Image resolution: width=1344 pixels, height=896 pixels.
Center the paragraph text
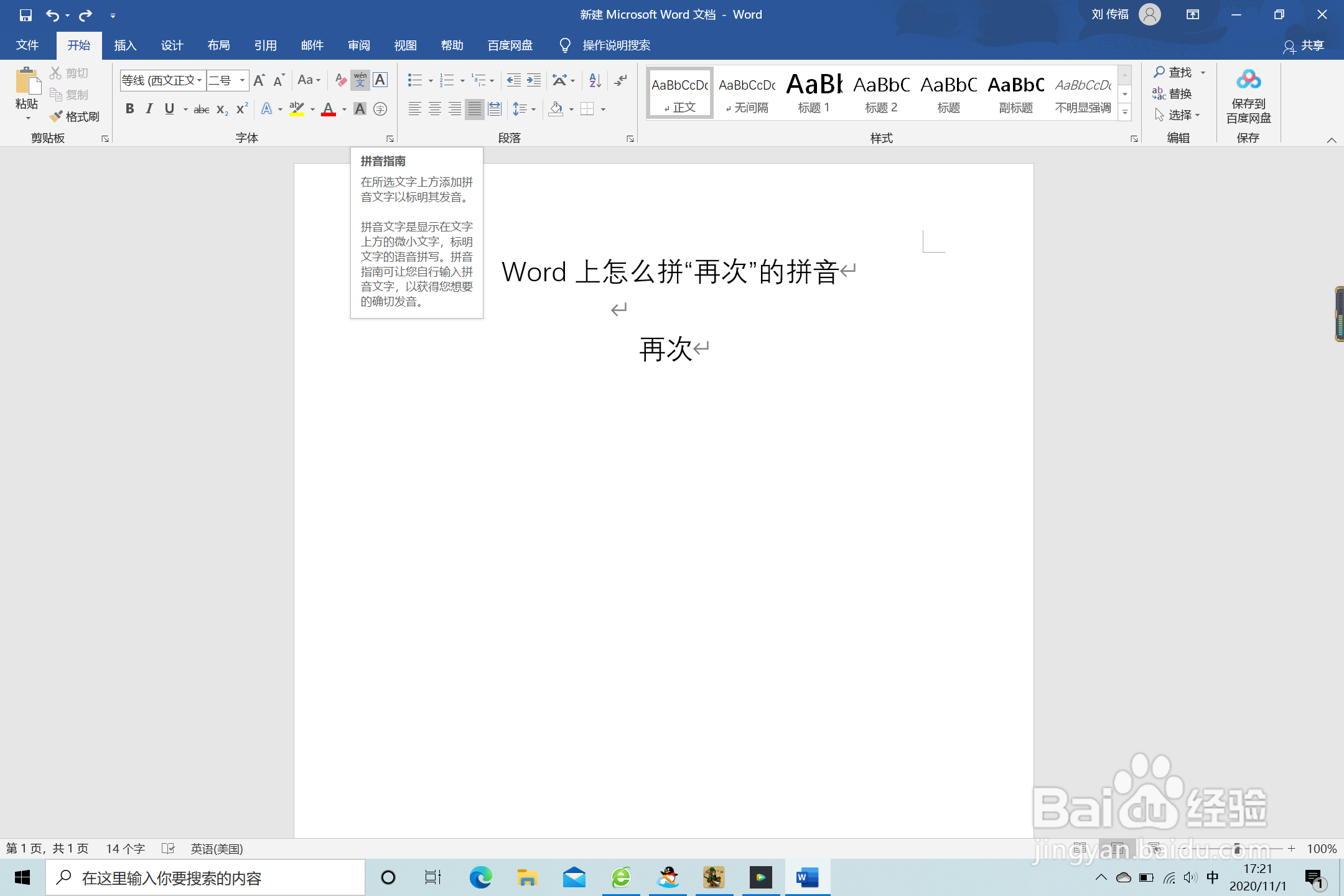[435, 110]
